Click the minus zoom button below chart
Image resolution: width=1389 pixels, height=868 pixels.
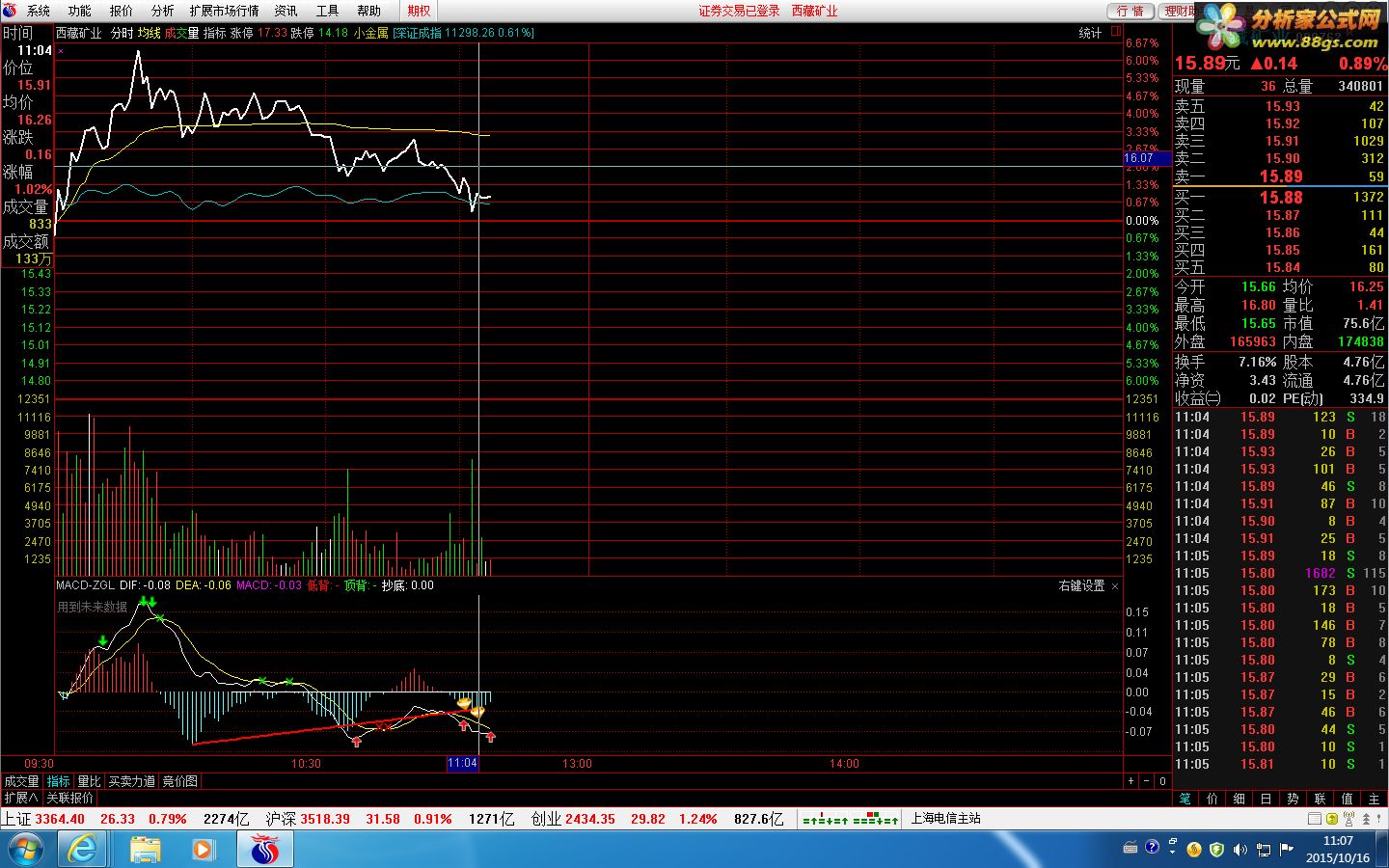(1146, 781)
